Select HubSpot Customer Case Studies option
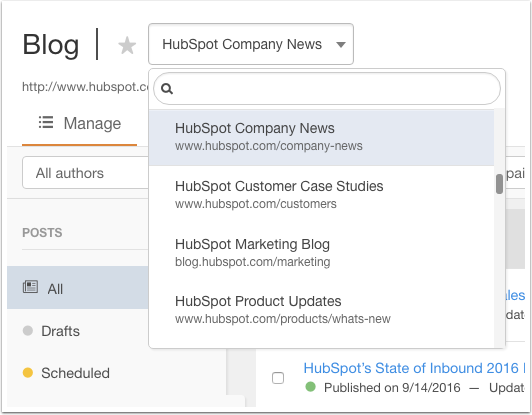This screenshot has width=532, height=415. pyautogui.click(x=321, y=195)
